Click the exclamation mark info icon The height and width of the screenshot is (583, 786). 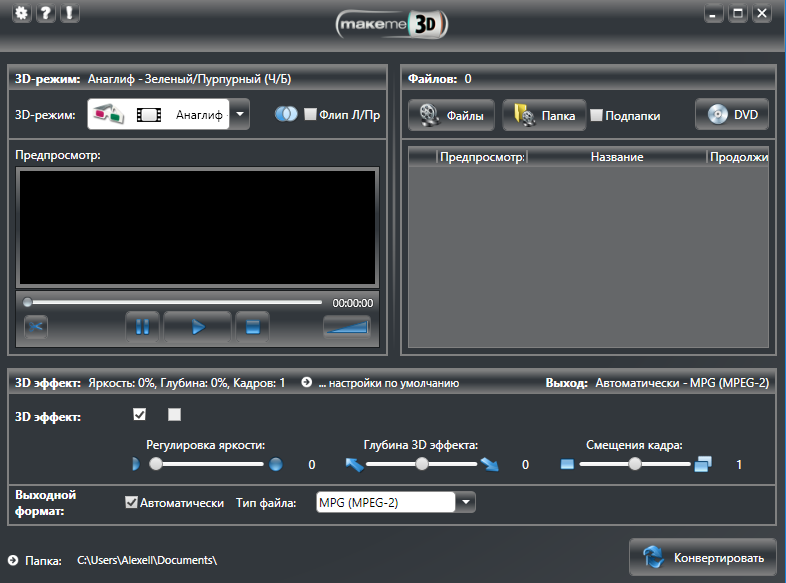coord(69,14)
